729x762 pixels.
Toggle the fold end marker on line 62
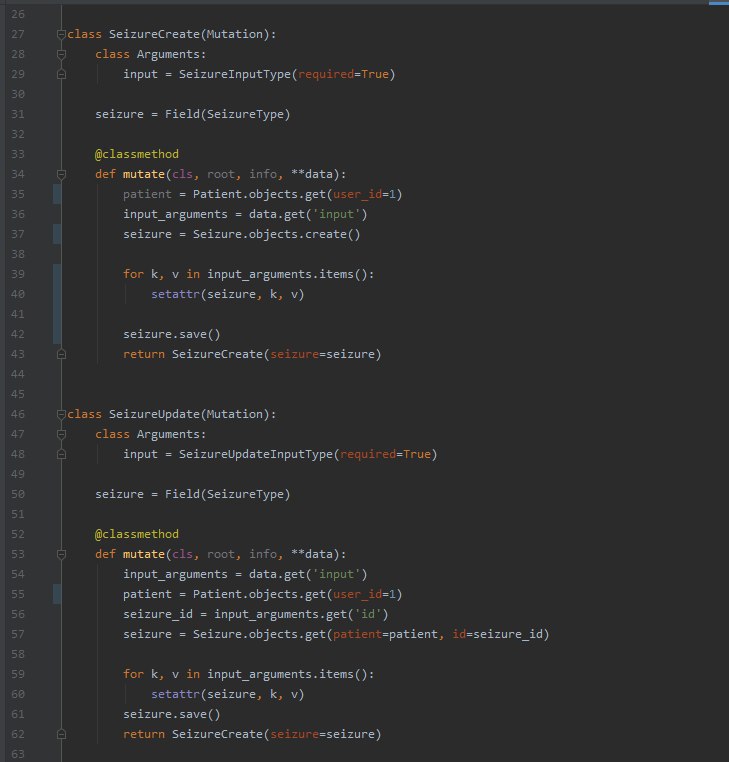[x=61, y=734]
